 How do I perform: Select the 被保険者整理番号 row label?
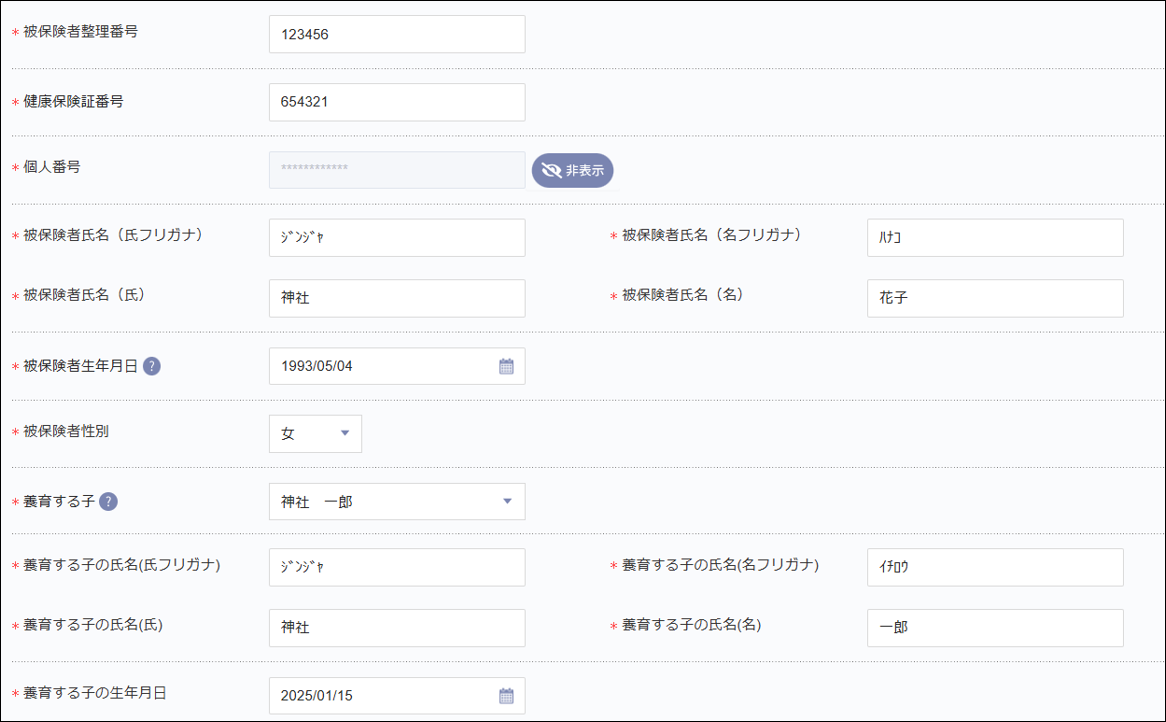pyautogui.click(x=80, y=31)
